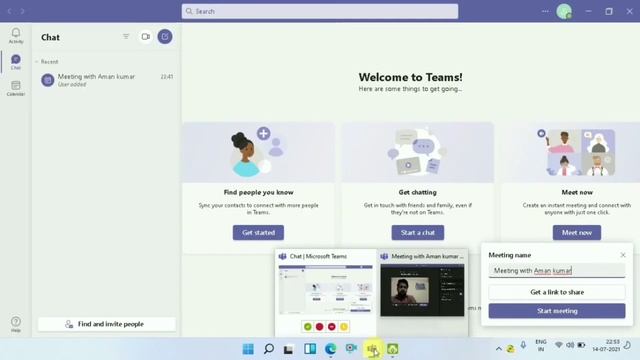Click Start meeting button
The image size is (640, 360).
pos(557,311)
